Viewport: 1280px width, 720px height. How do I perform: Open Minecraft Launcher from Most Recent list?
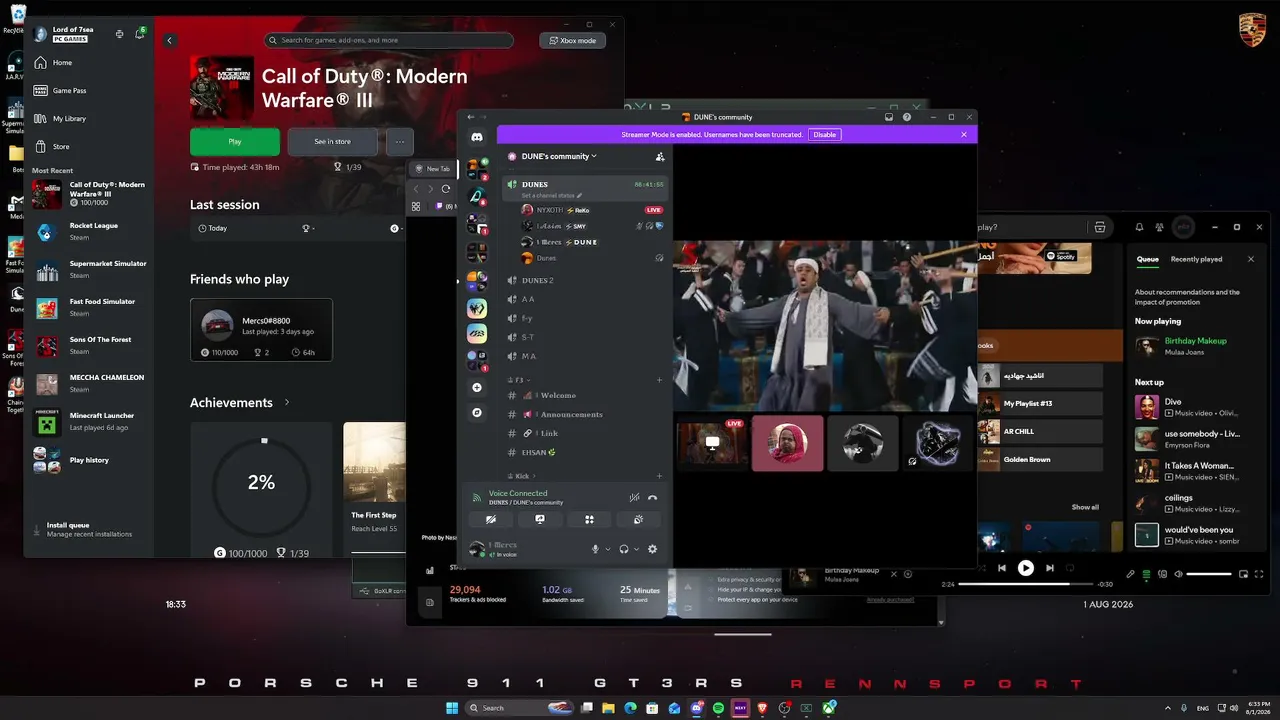pyautogui.click(x=88, y=421)
